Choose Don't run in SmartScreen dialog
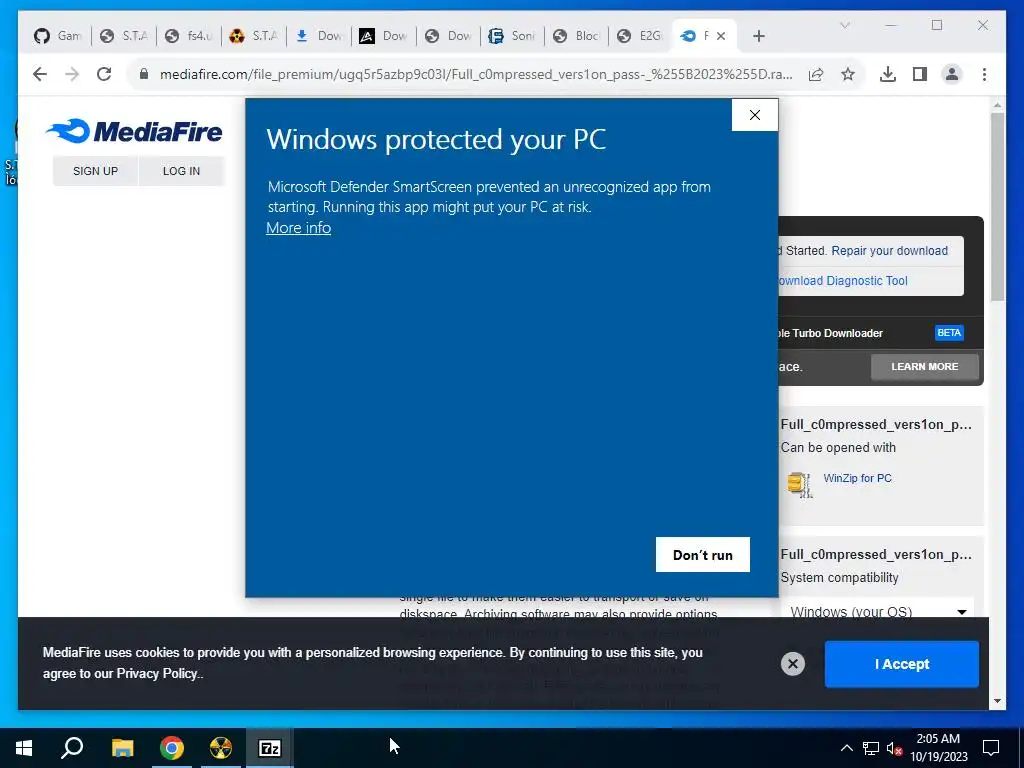 tap(703, 554)
